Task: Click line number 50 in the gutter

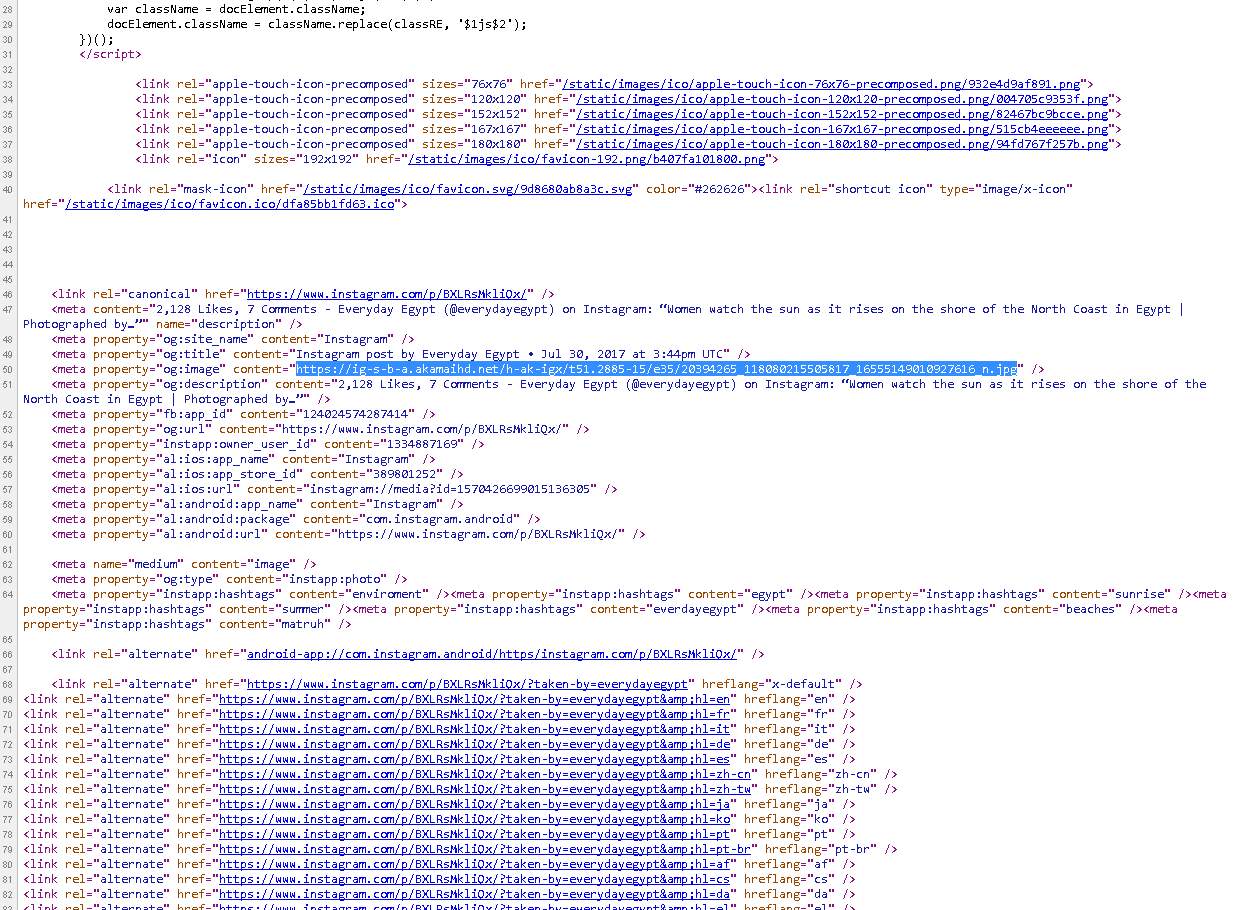Action: (x=10, y=369)
